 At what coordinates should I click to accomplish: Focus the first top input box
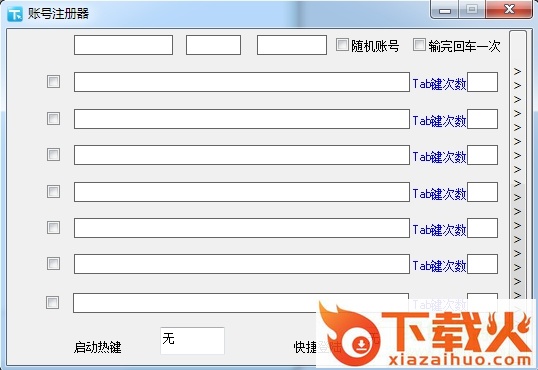pos(123,45)
